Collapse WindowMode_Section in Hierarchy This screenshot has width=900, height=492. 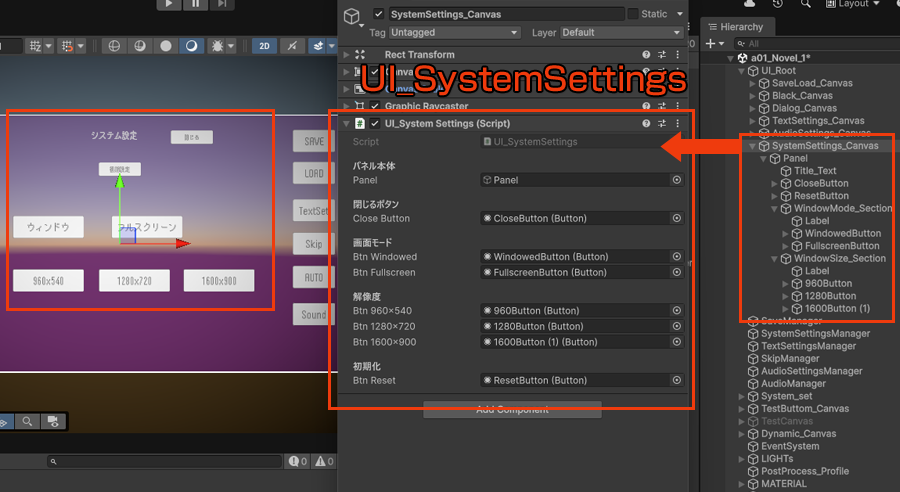(x=775, y=209)
